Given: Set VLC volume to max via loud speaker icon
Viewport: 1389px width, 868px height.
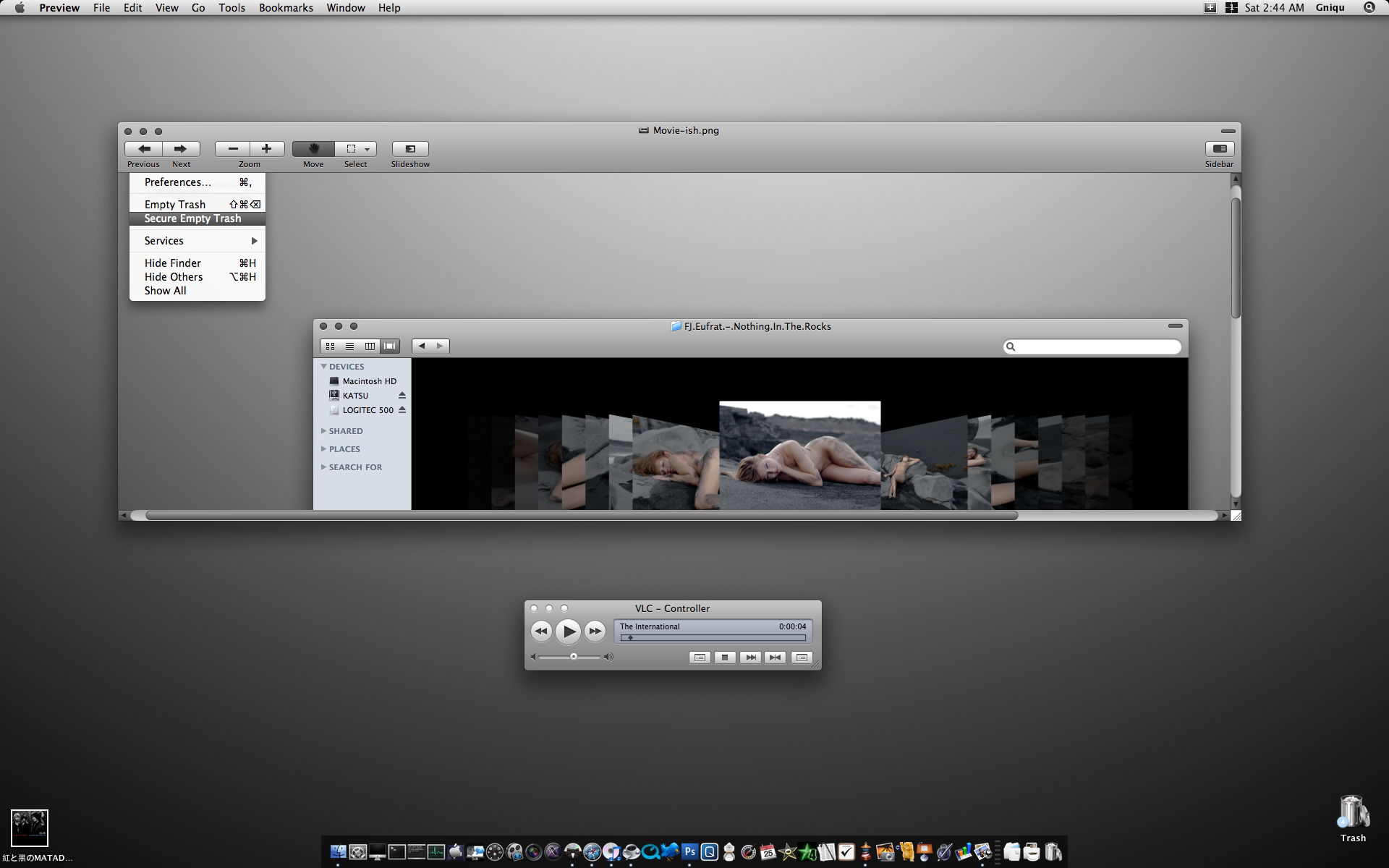Looking at the screenshot, I should click(608, 657).
